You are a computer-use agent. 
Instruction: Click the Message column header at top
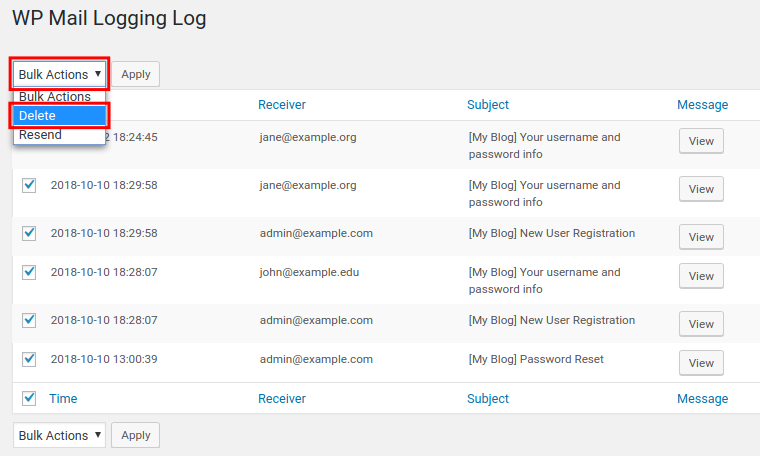pos(702,105)
